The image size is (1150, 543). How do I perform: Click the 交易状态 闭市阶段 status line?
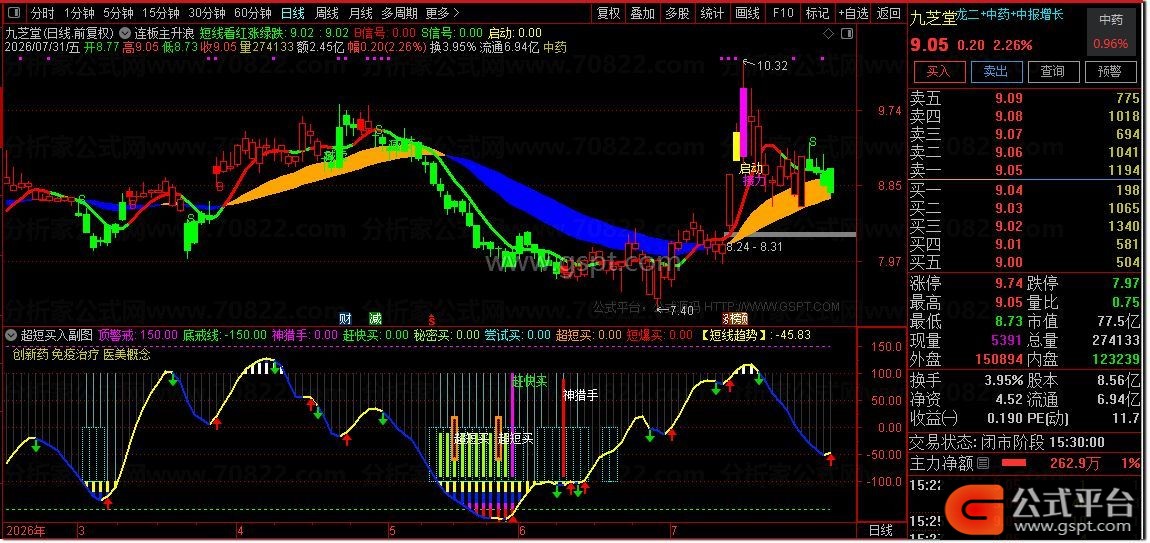coord(1008,442)
